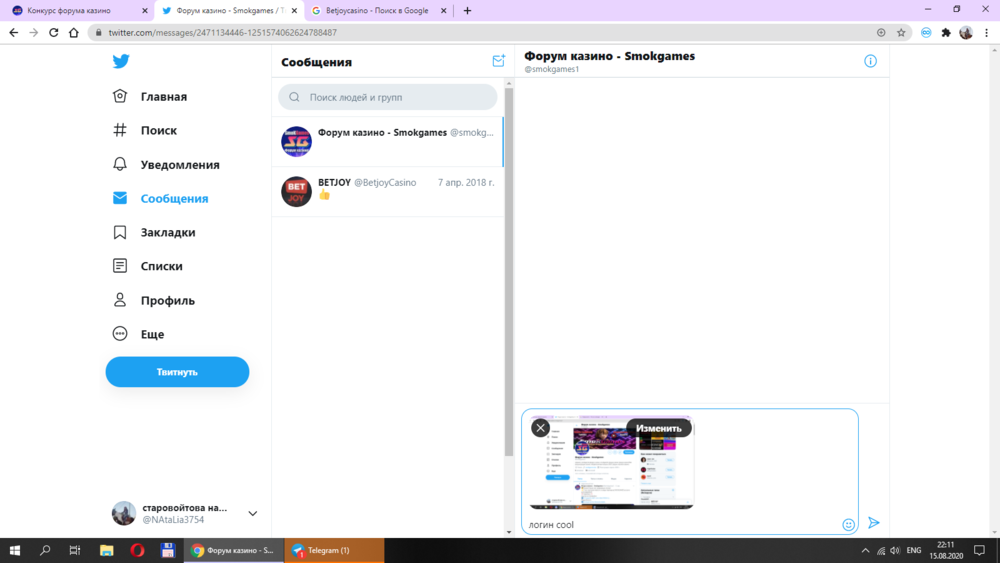This screenshot has height=563, width=1000.
Task: Open the emoji picker
Action: [848, 525]
